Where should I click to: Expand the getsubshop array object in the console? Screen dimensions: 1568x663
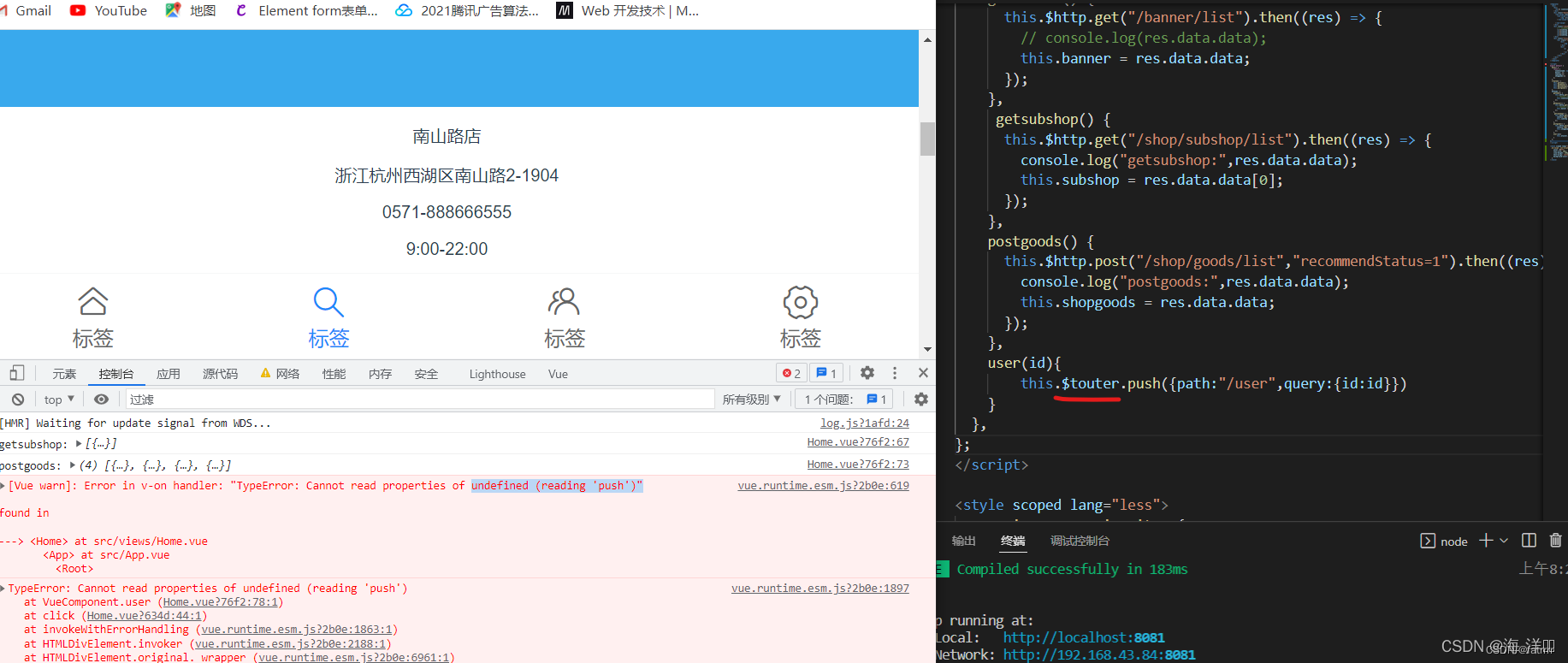click(x=79, y=444)
